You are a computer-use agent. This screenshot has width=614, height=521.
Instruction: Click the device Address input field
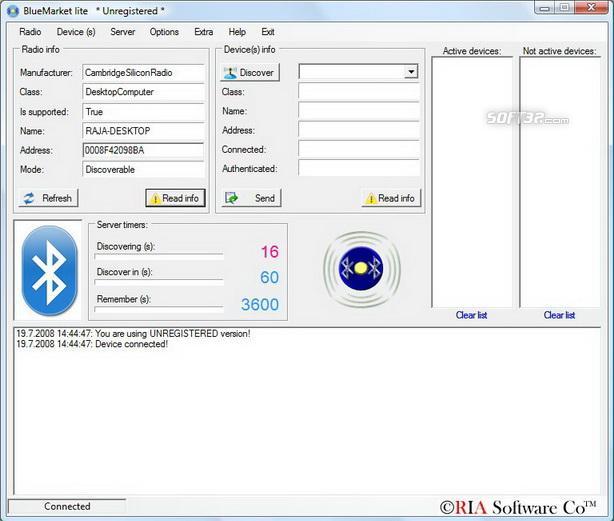[x=359, y=130]
